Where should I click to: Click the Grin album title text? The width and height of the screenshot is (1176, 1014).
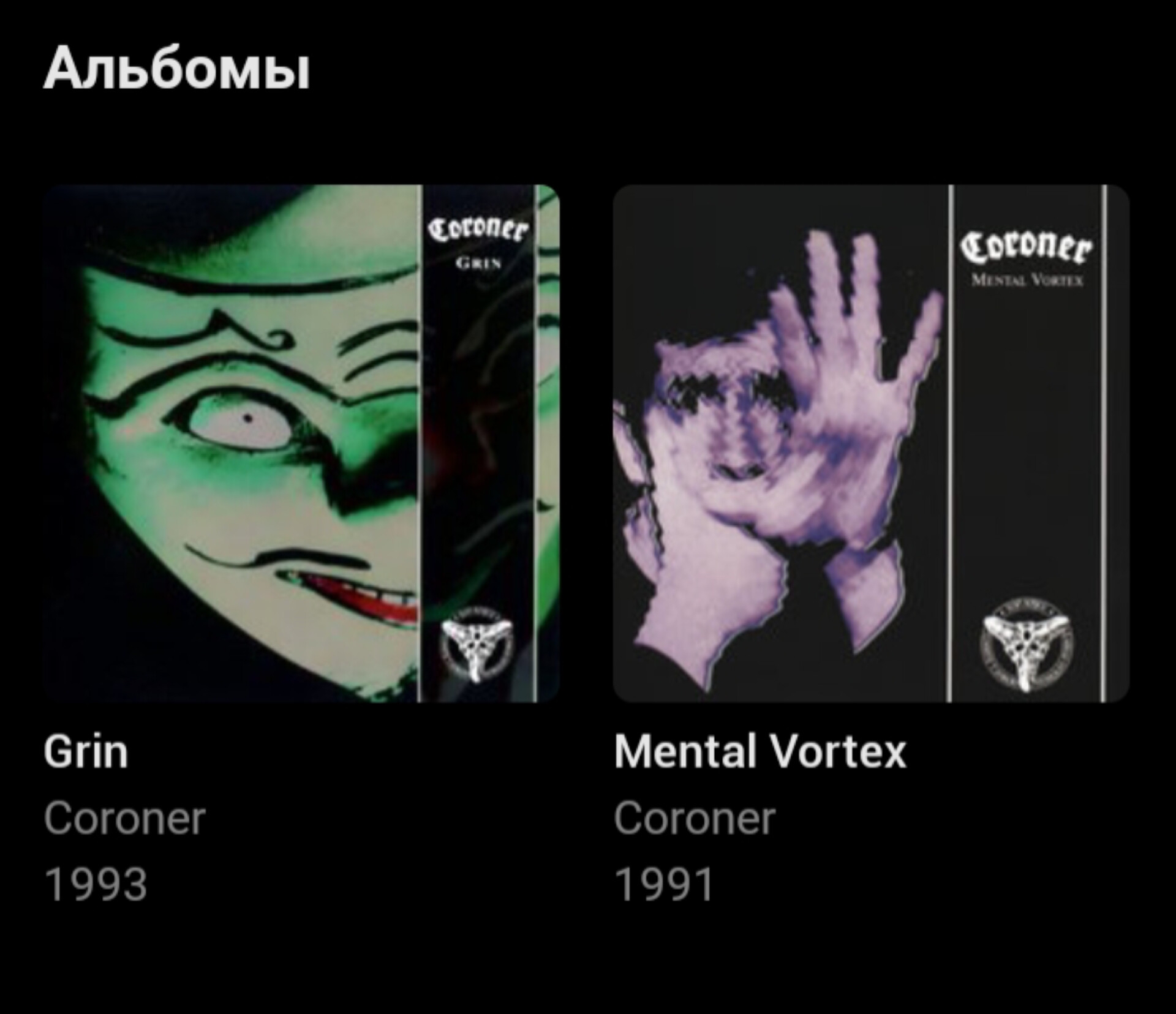(86, 752)
